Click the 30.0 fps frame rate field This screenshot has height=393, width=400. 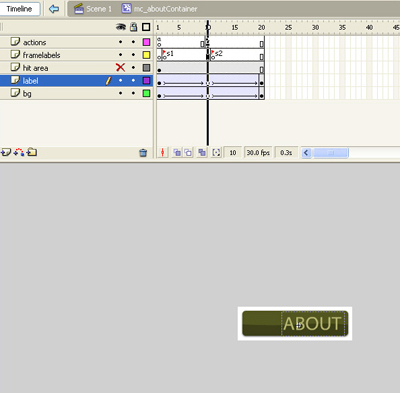[x=258, y=153]
